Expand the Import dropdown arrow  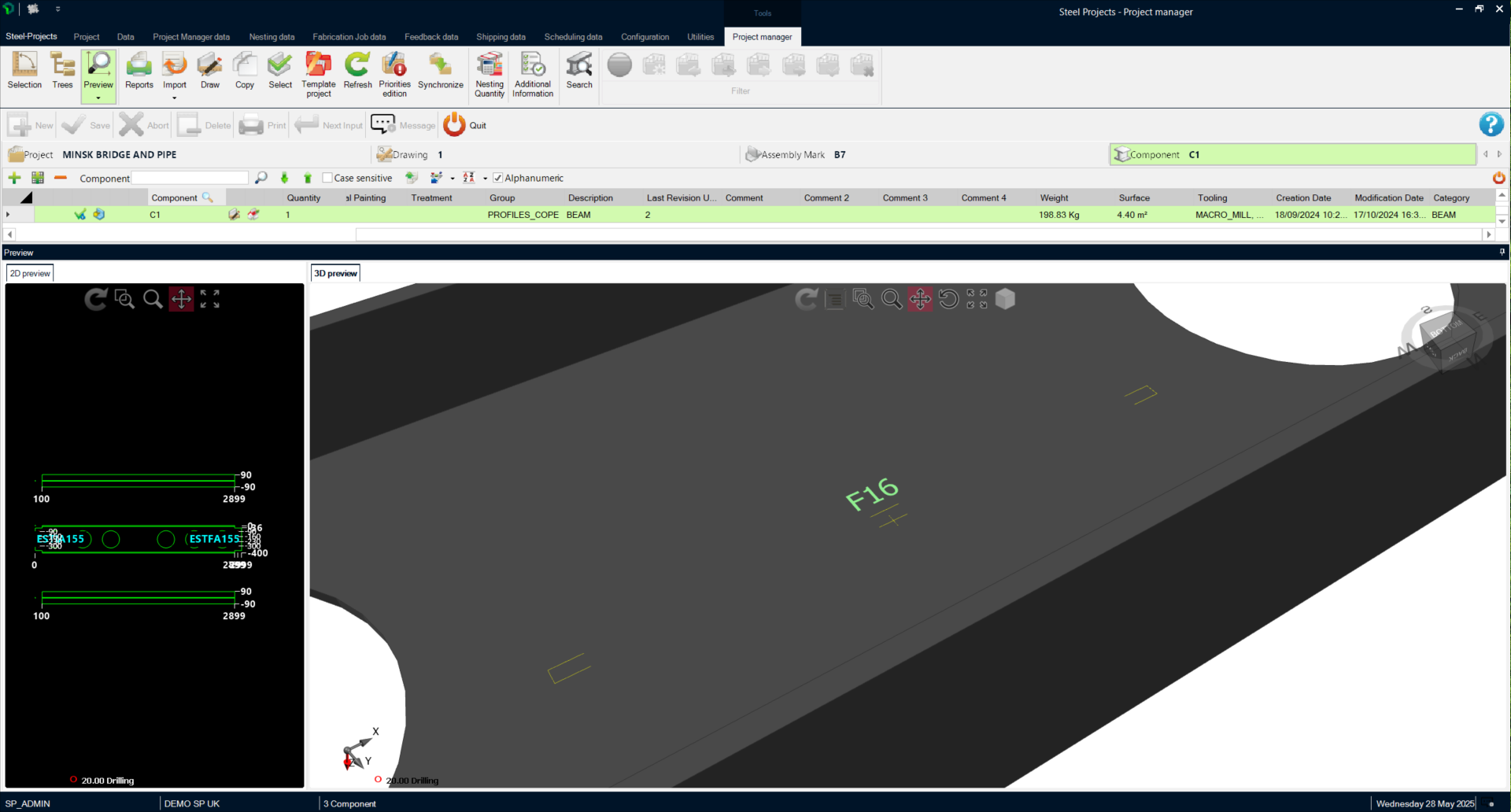pos(174,98)
